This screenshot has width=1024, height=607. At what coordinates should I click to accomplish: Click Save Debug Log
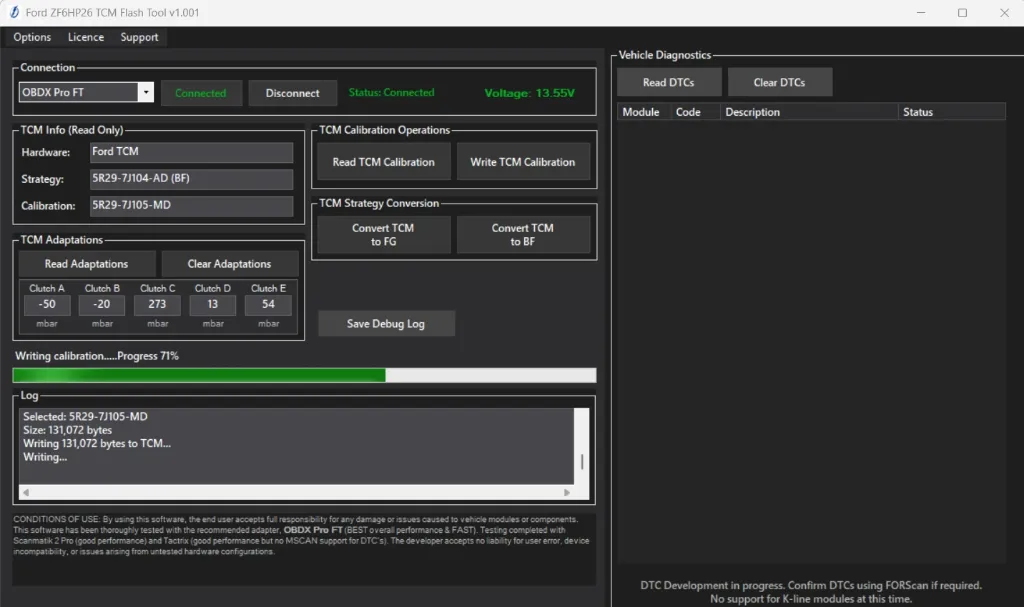click(x=386, y=323)
